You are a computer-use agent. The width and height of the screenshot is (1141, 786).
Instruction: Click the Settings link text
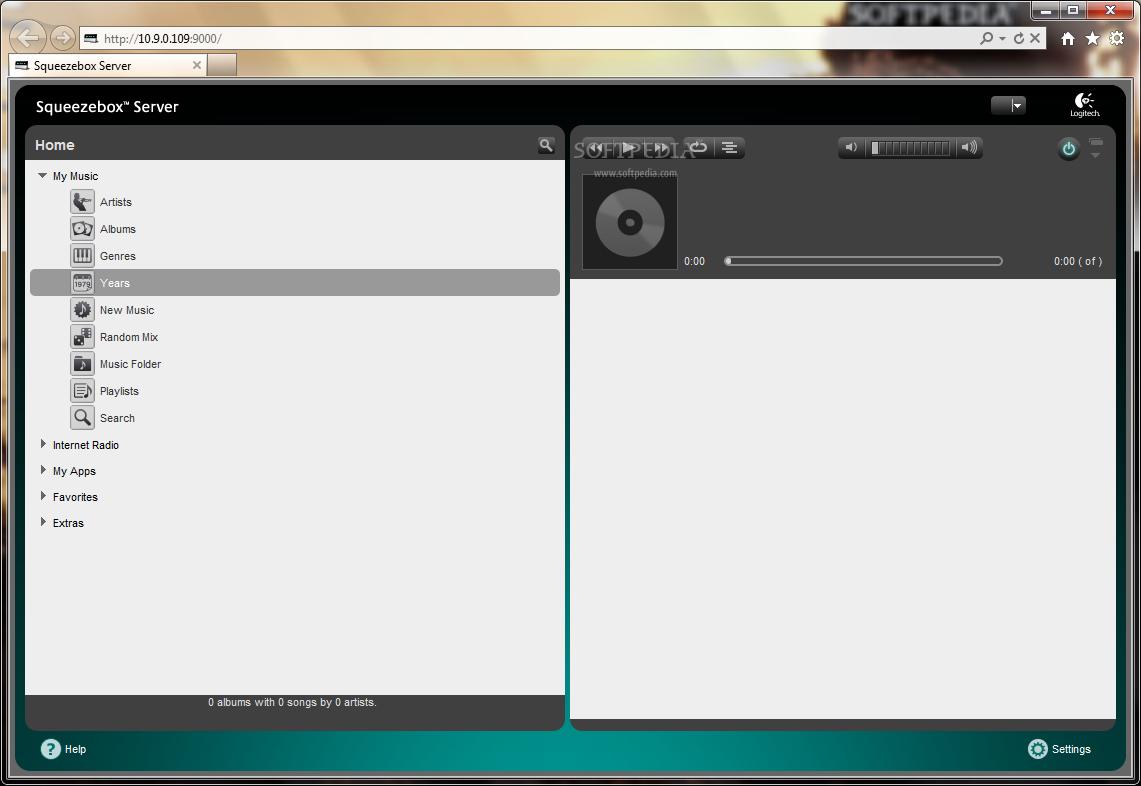tap(1071, 749)
